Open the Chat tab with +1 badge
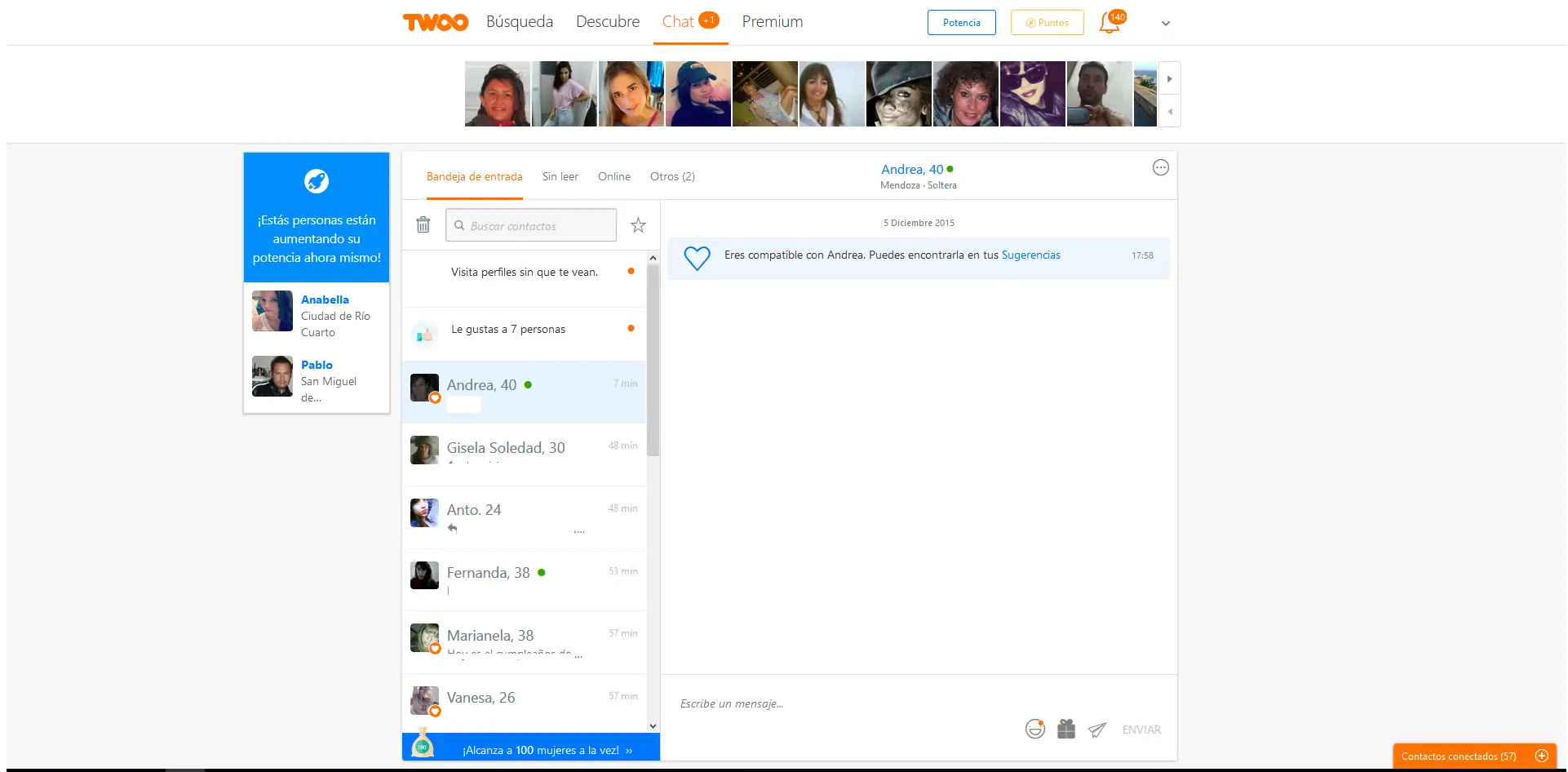The width and height of the screenshot is (1568, 772). pyautogui.click(x=690, y=22)
